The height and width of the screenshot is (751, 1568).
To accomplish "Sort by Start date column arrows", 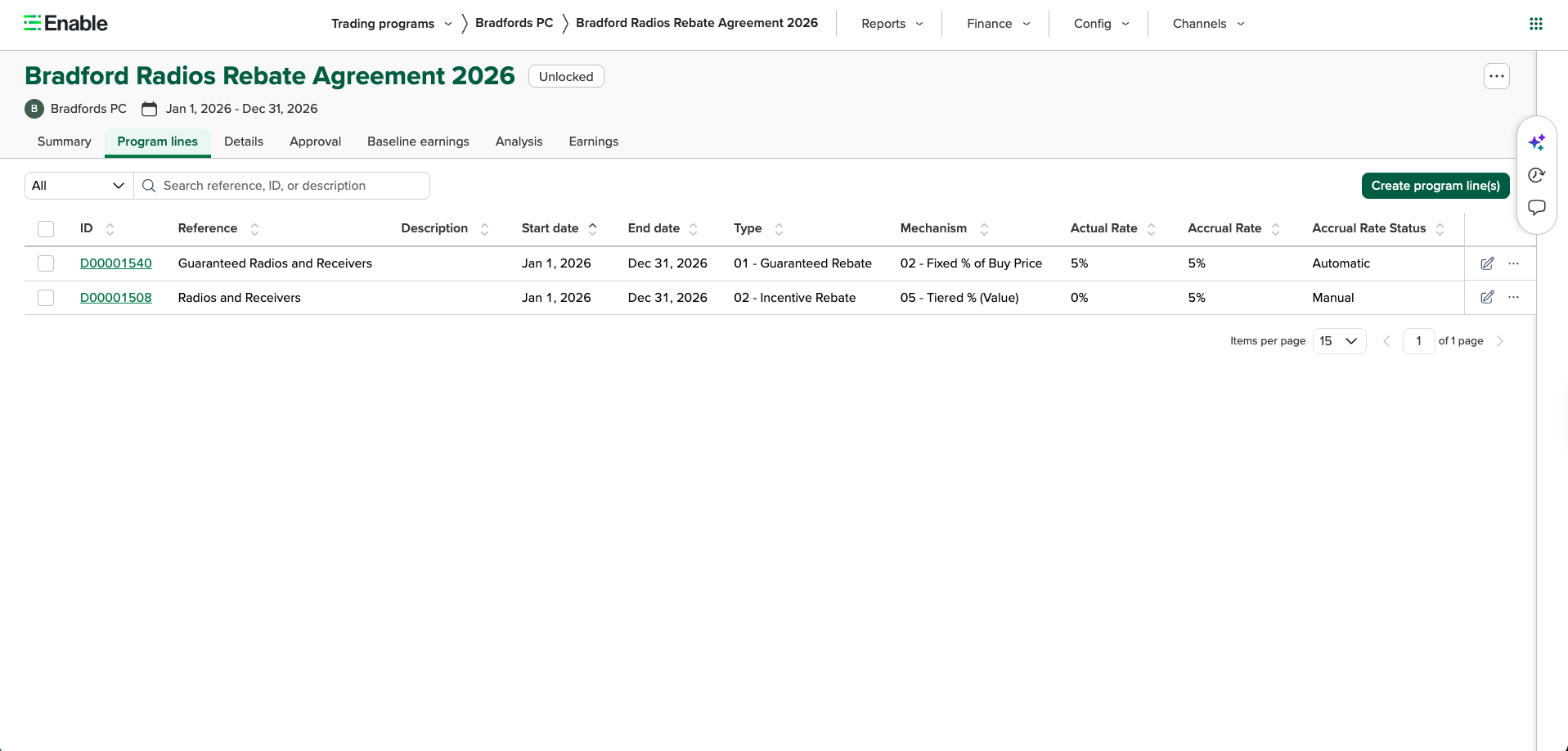I will click(592, 229).
